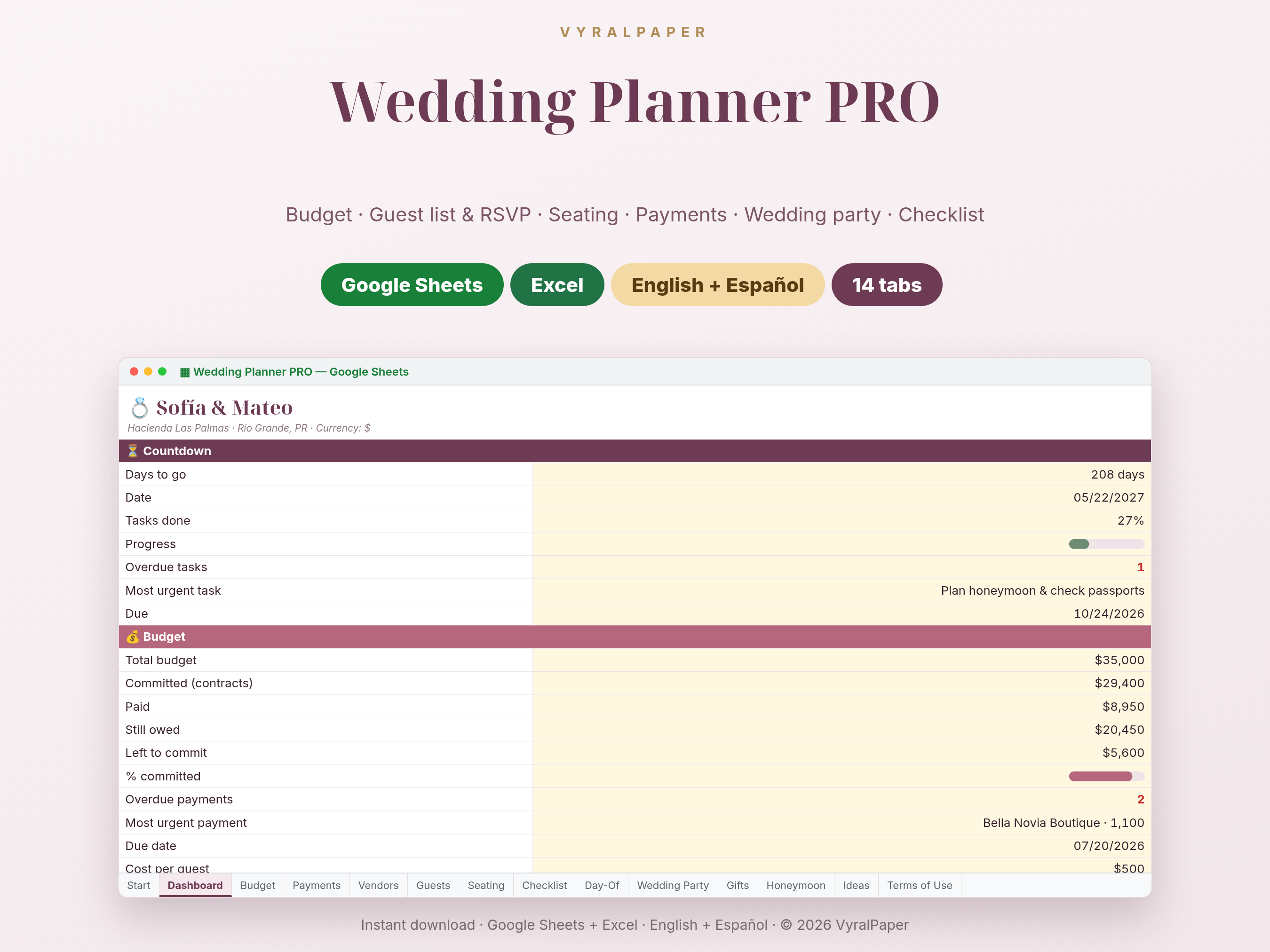The image size is (1270, 952).
Task: Click the yellow minimize window dot
Action: [148, 372]
